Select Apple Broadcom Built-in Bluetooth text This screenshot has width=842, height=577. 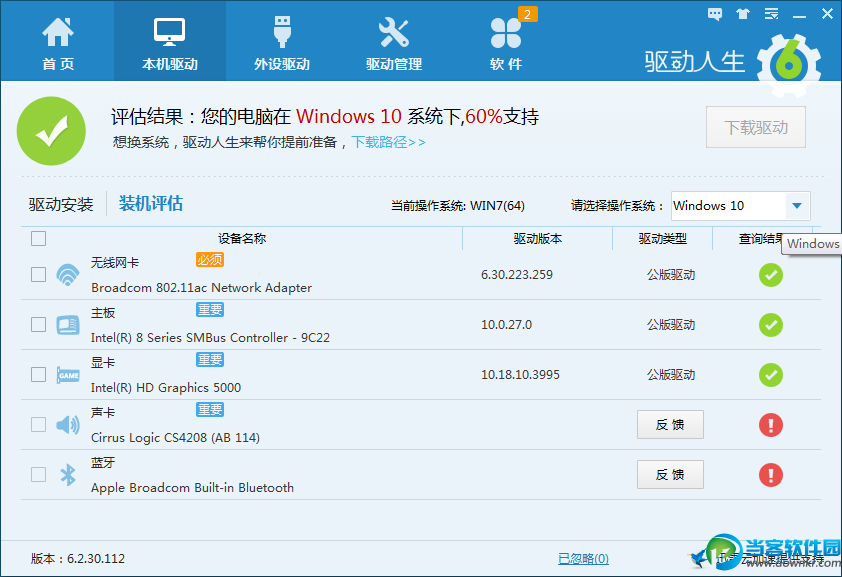[x=192, y=487]
